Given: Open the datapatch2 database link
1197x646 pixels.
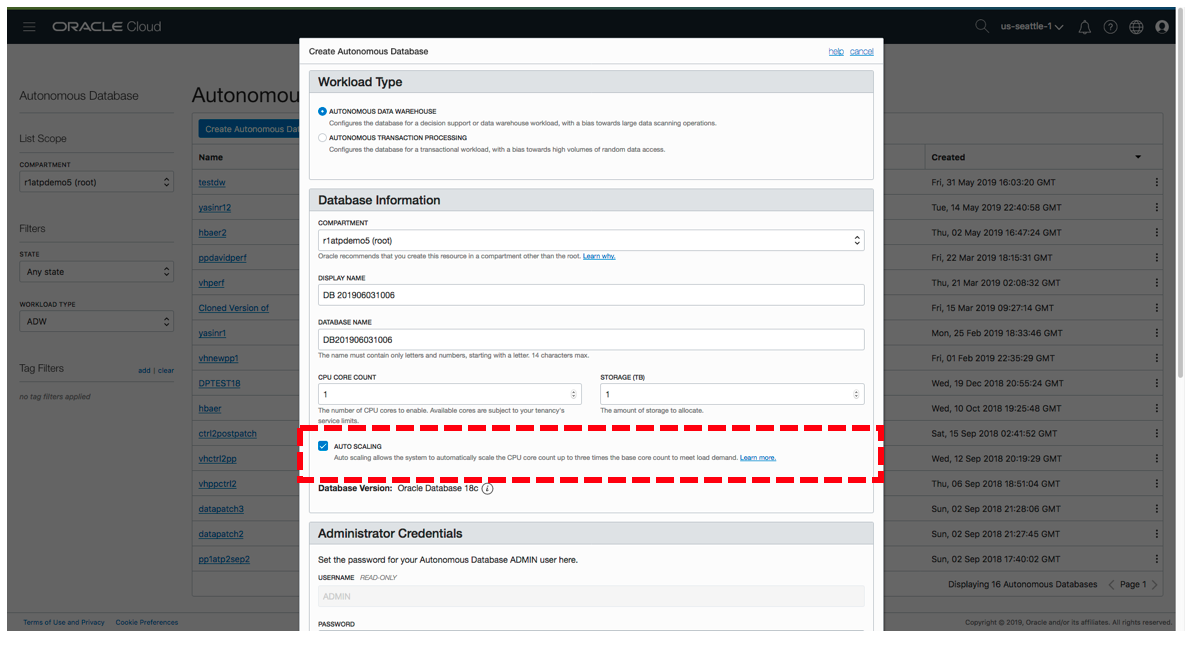Looking at the screenshot, I should click(x=221, y=535).
